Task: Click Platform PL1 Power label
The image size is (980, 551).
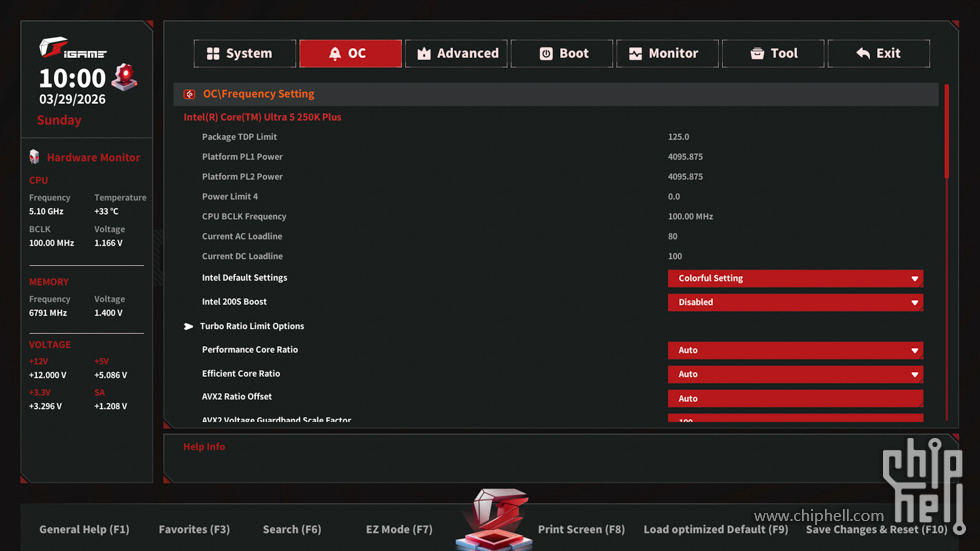Action: pos(242,157)
